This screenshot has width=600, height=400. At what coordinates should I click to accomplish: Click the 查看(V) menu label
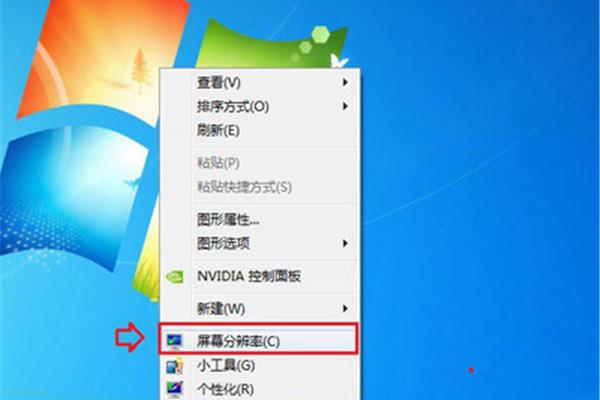218,82
